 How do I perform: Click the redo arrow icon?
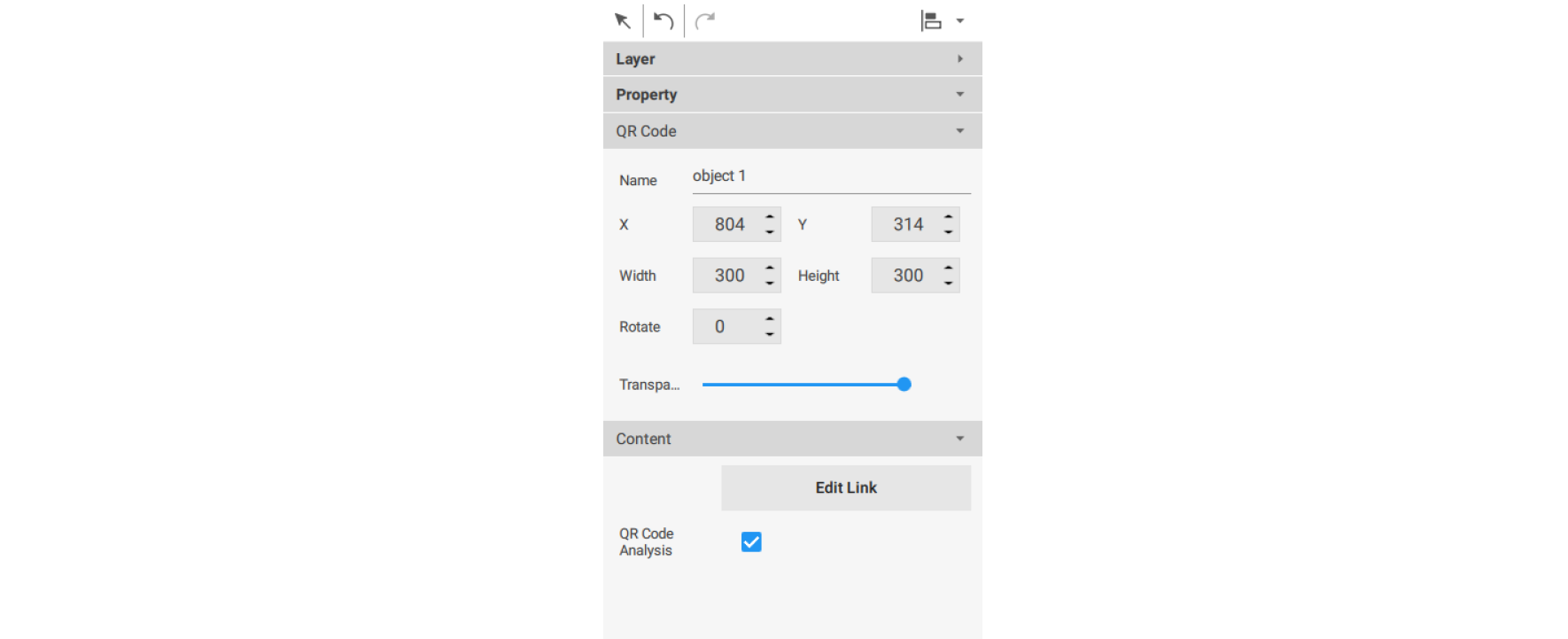[x=705, y=20]
